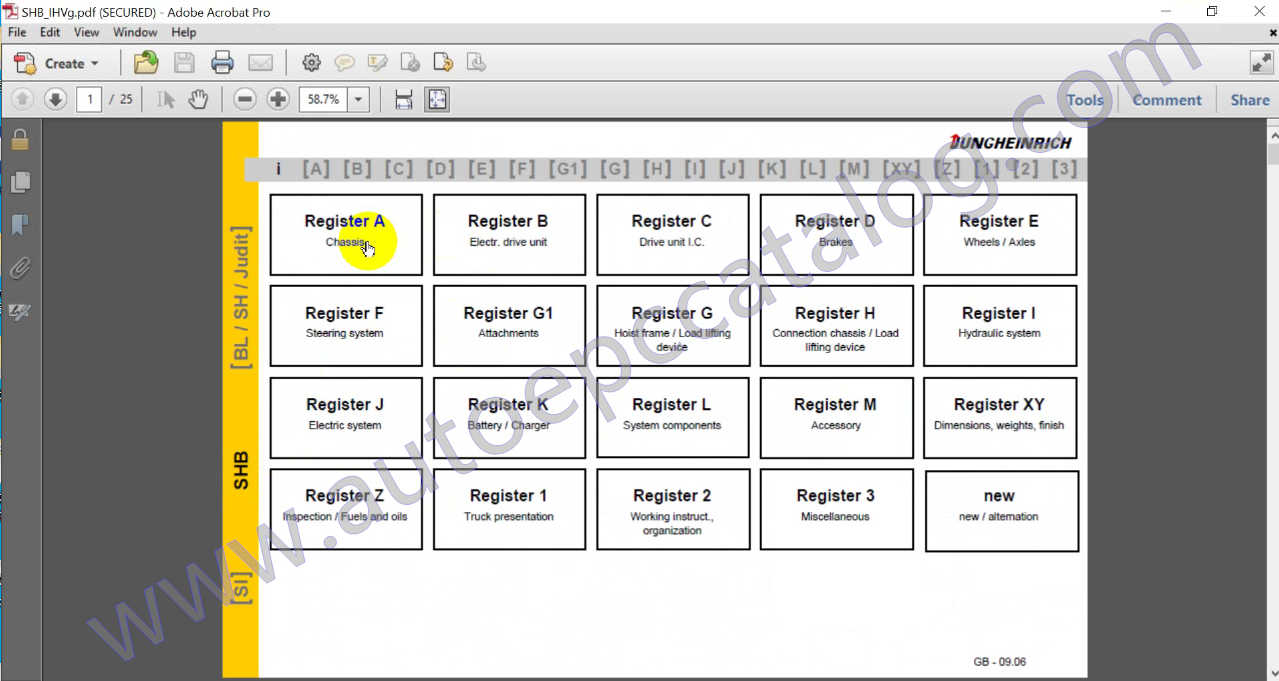This screenshot has width=1279, height=681.
Task: Toggle the fit one full page view
Action: [437, 99]
